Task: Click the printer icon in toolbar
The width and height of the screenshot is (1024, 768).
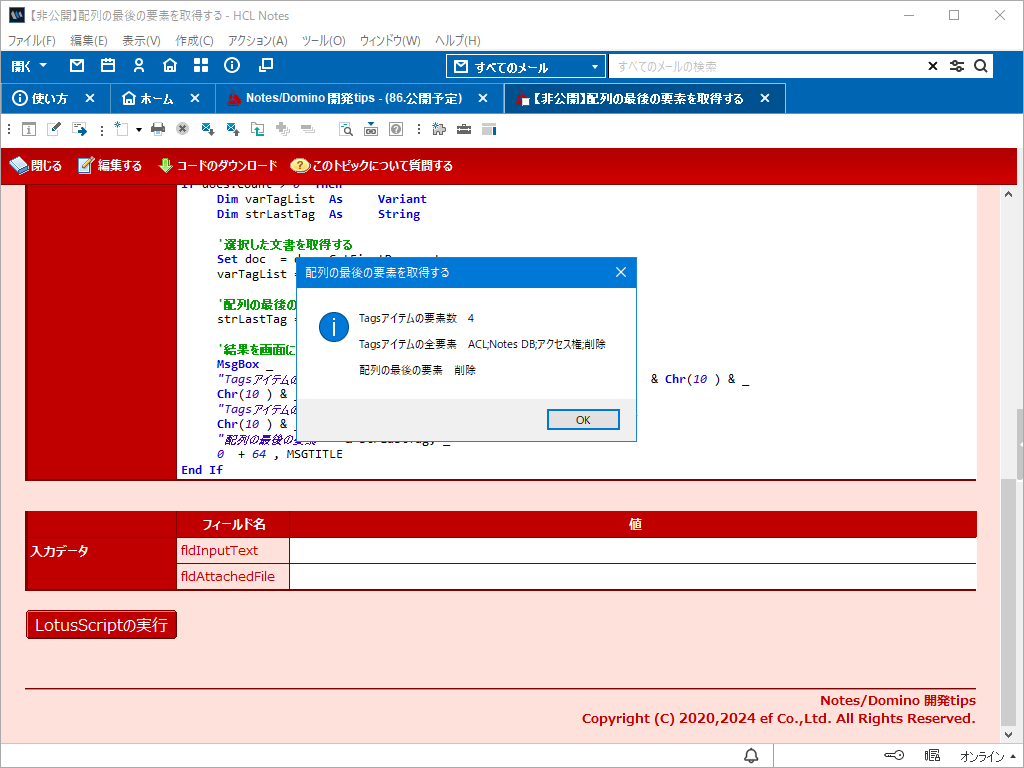Action: (158, 129)
